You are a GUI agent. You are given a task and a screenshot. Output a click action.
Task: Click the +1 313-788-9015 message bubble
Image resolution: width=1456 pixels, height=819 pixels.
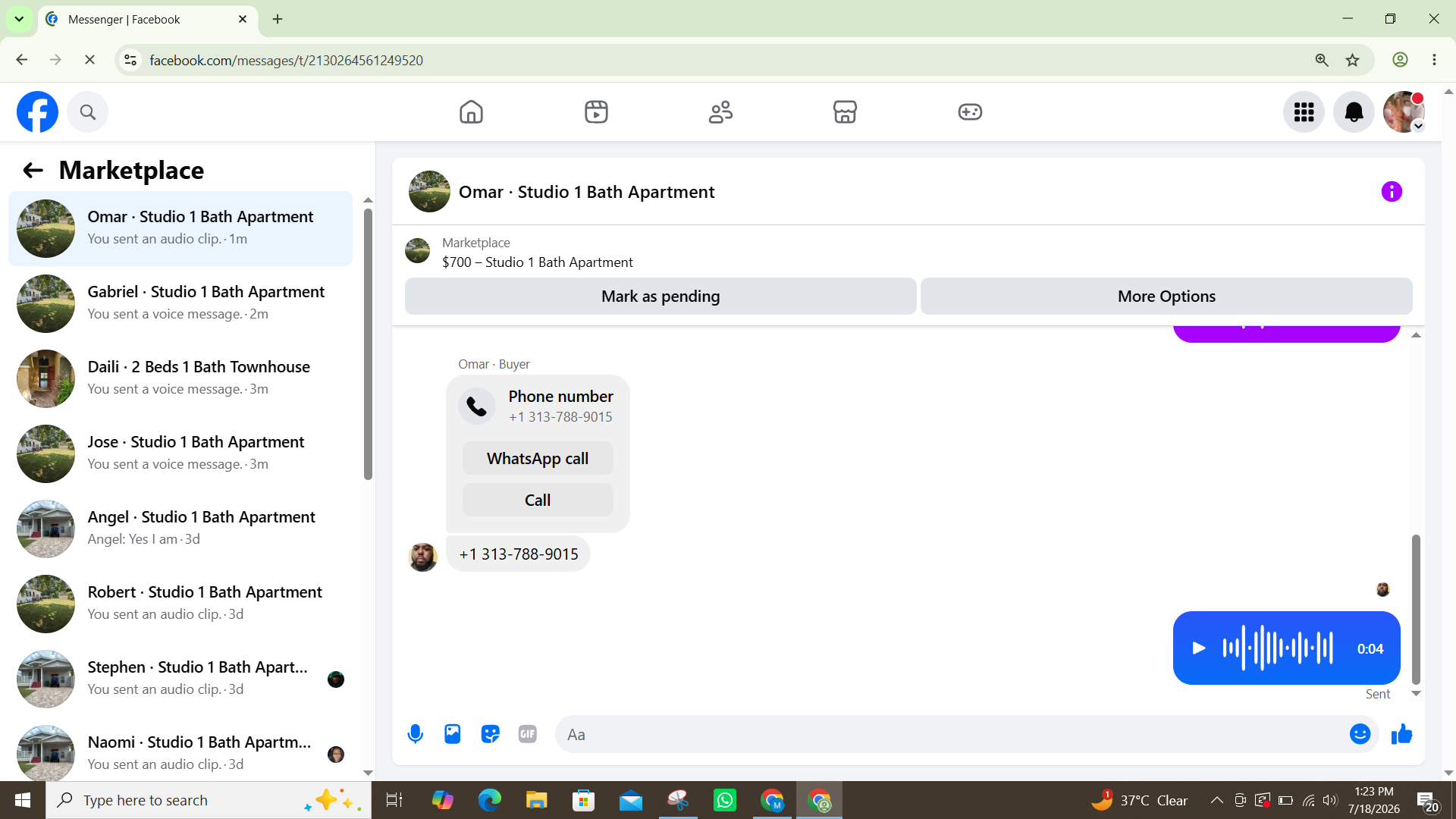[519, 554]
